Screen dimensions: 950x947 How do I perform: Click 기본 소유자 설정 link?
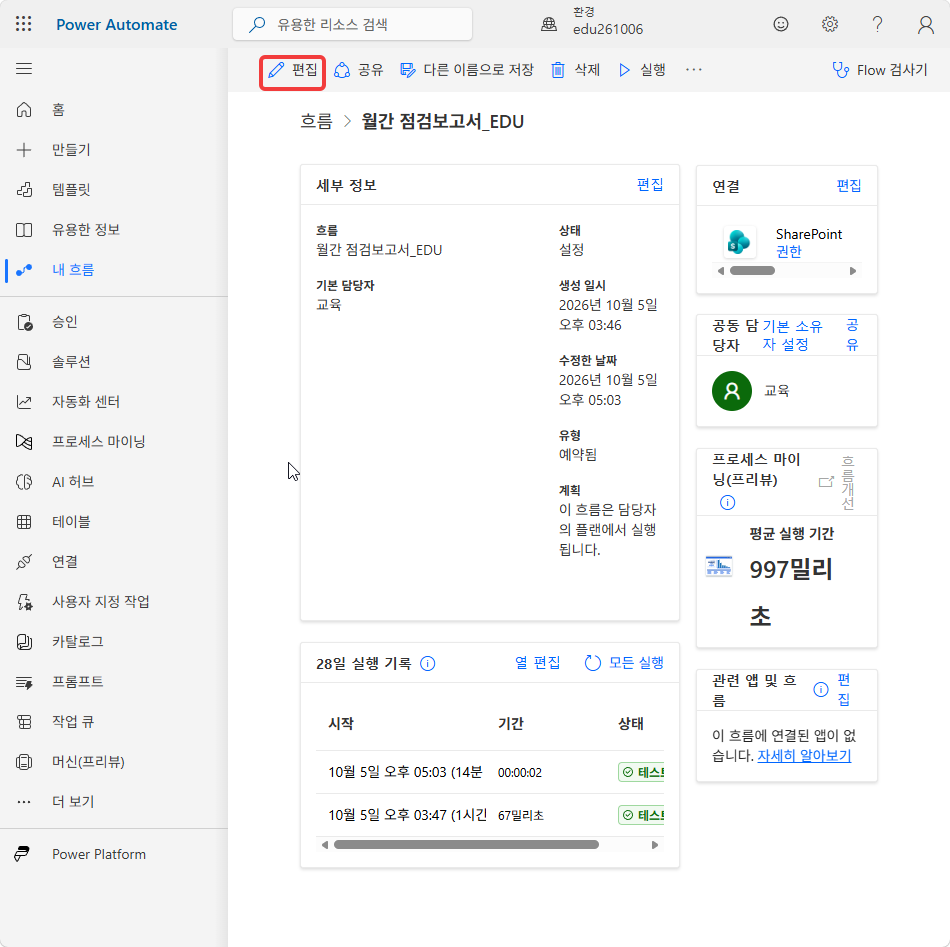(792, 335)
